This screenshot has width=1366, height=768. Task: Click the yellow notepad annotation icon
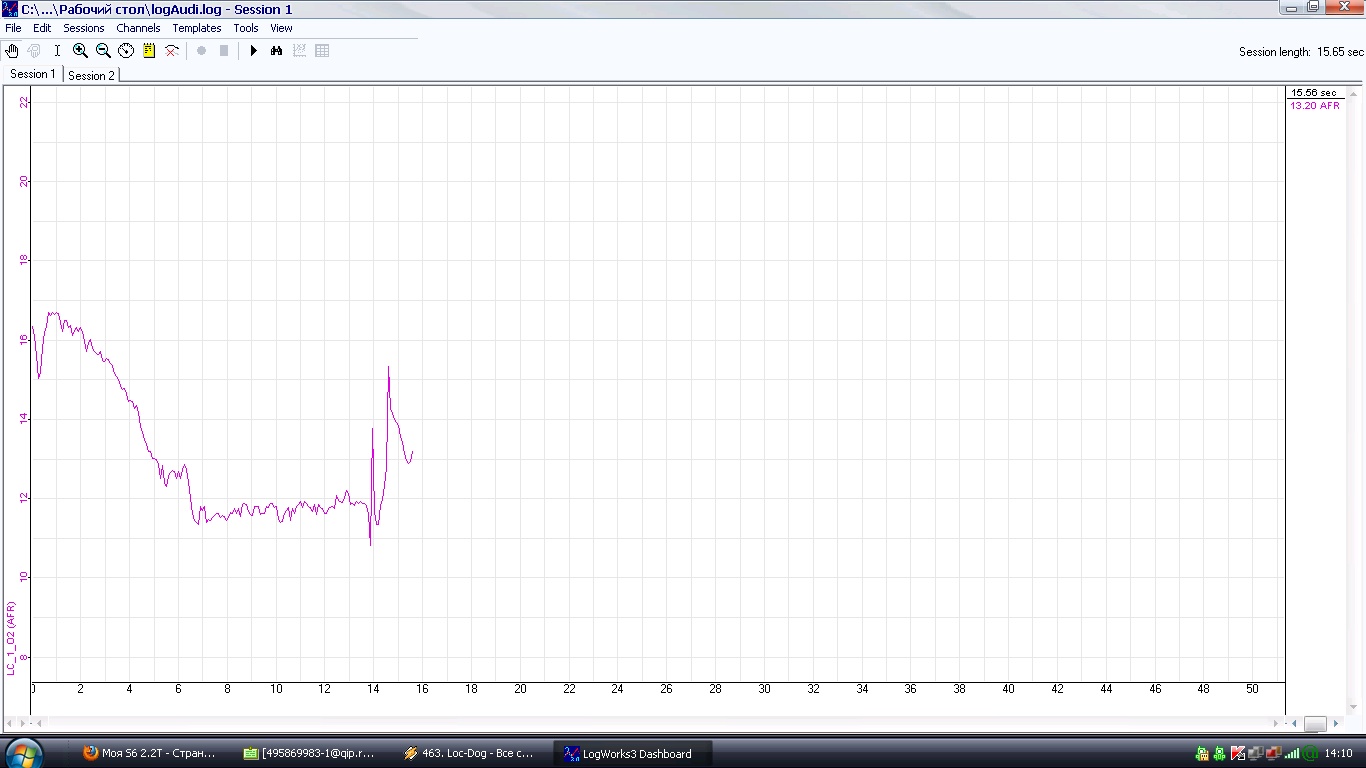click(149, 51)
